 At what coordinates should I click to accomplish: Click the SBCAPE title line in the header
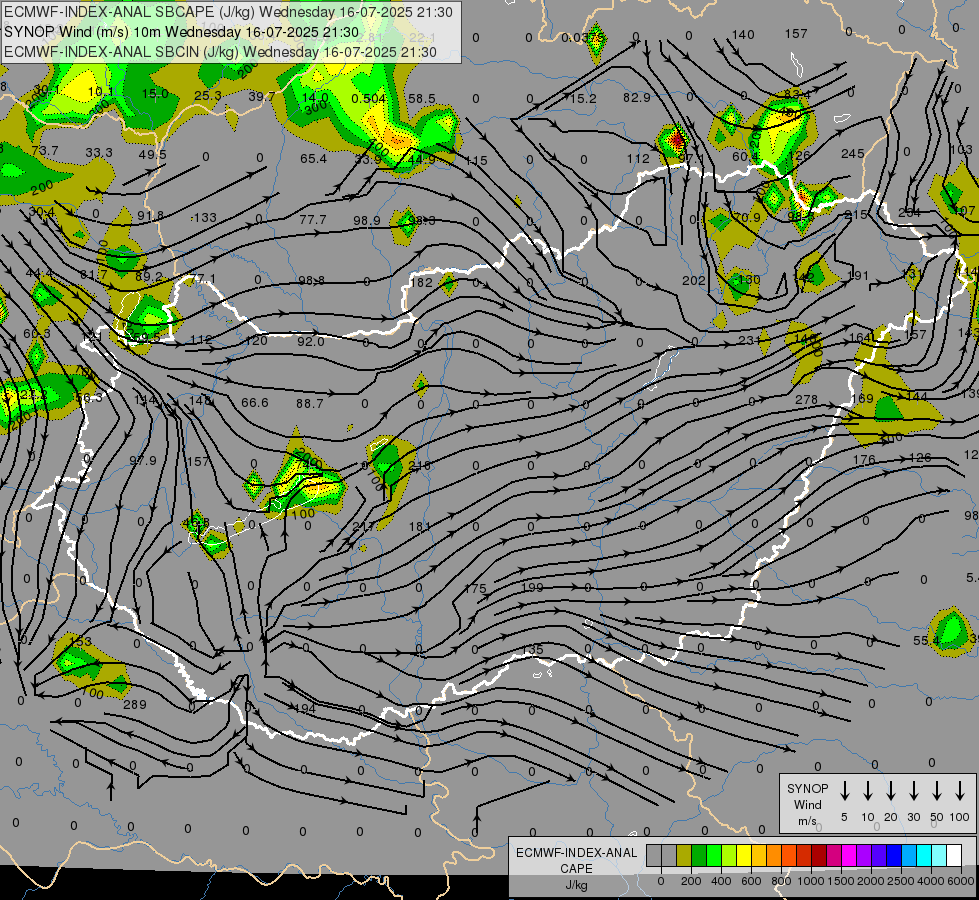tap(228, 12)
